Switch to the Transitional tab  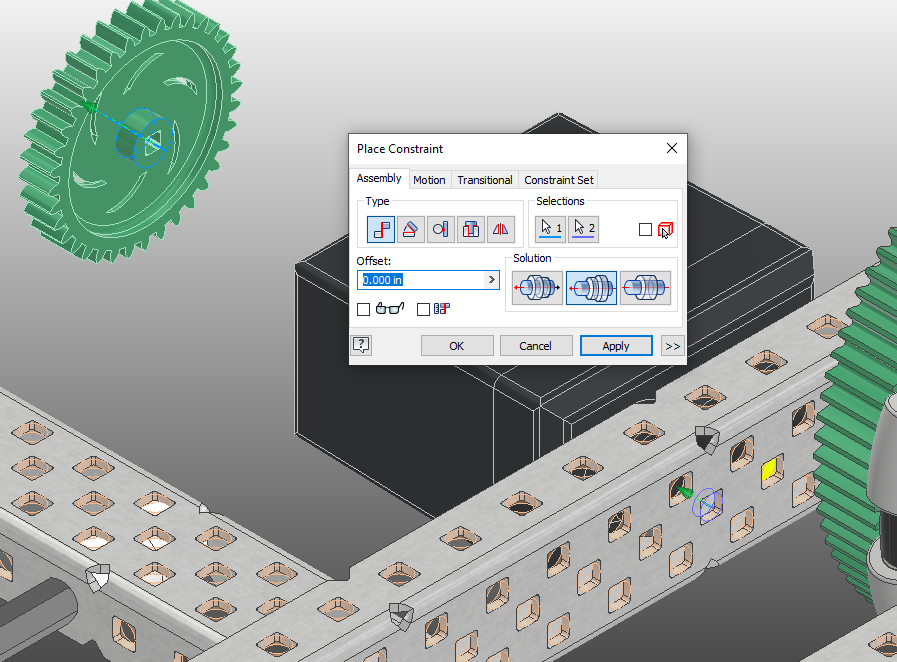[x=485, y=180]
